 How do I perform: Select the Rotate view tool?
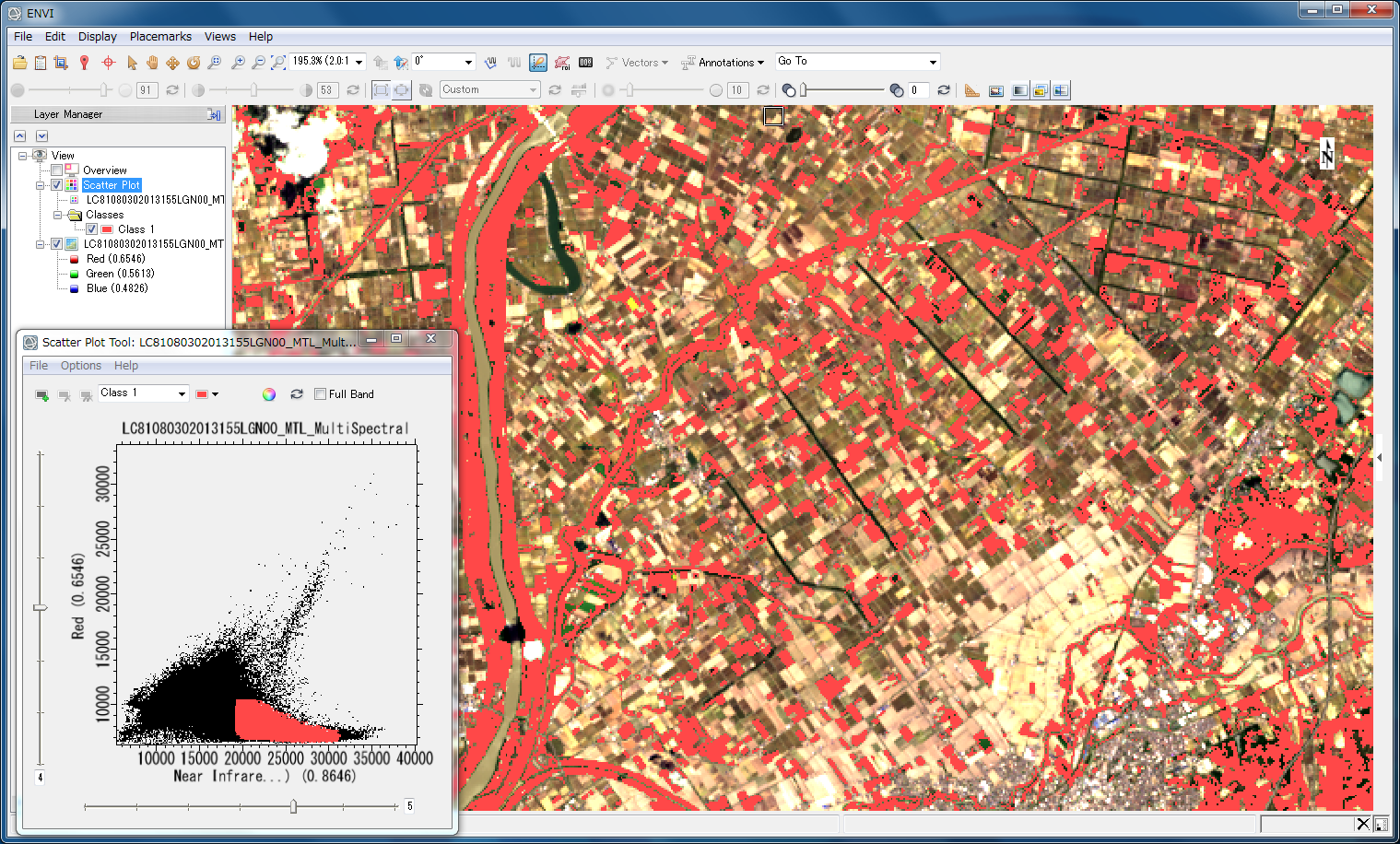click(x=194, y=63)
